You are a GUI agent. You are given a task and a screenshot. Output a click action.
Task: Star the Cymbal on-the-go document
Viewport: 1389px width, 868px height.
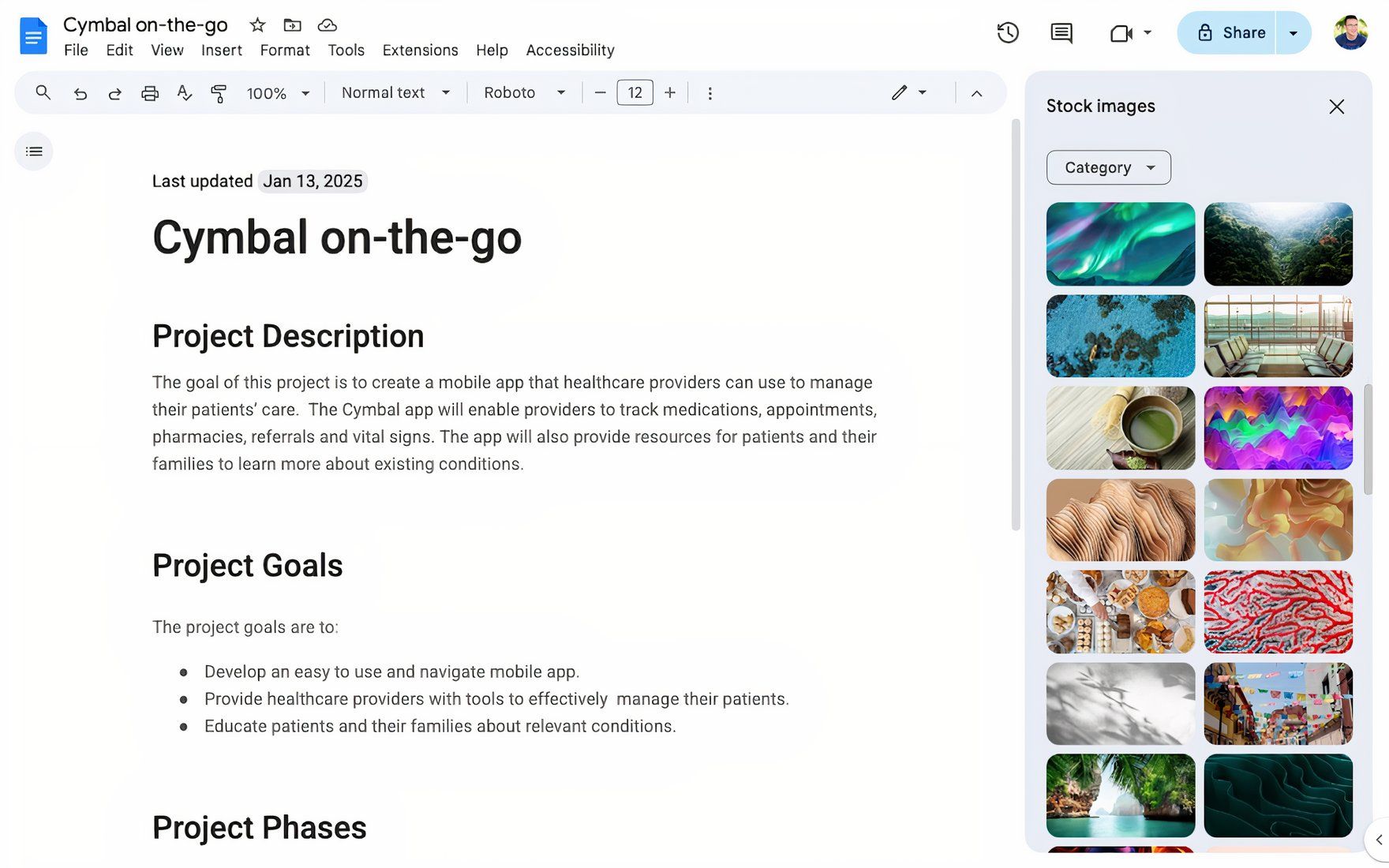tap(257, 25)
